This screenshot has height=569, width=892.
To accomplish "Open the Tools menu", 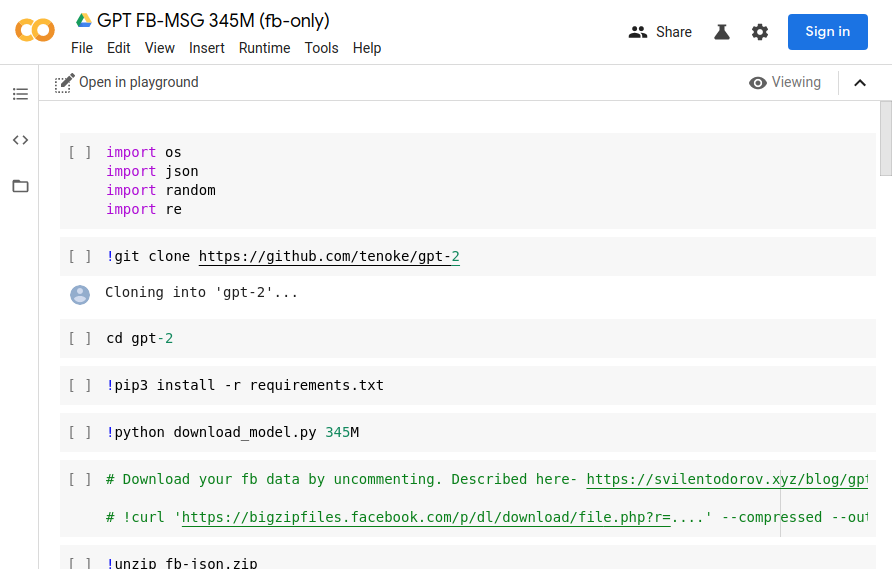I will tap(321, 48).
